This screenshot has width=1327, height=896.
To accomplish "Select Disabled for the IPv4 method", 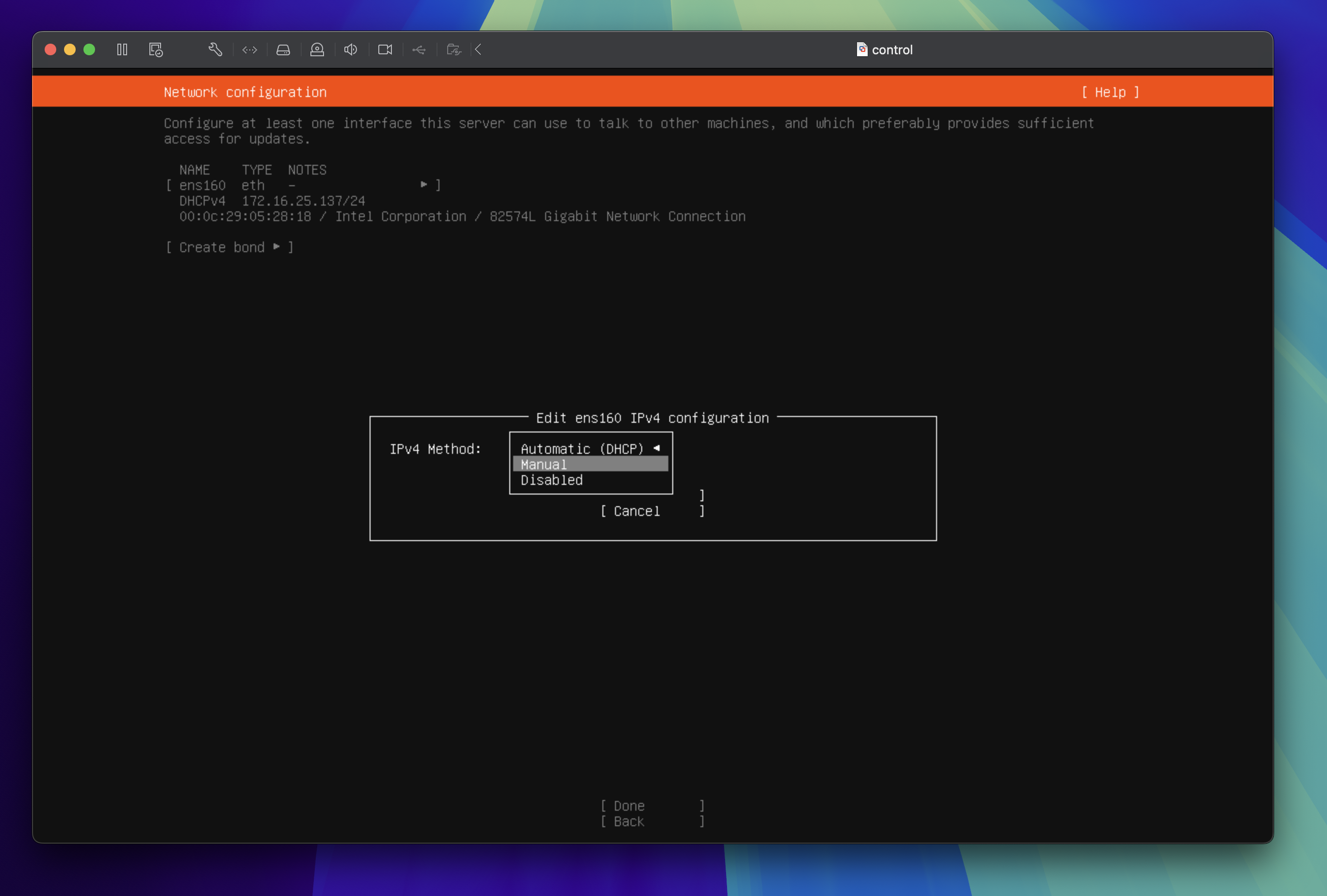I will [550, 480].
